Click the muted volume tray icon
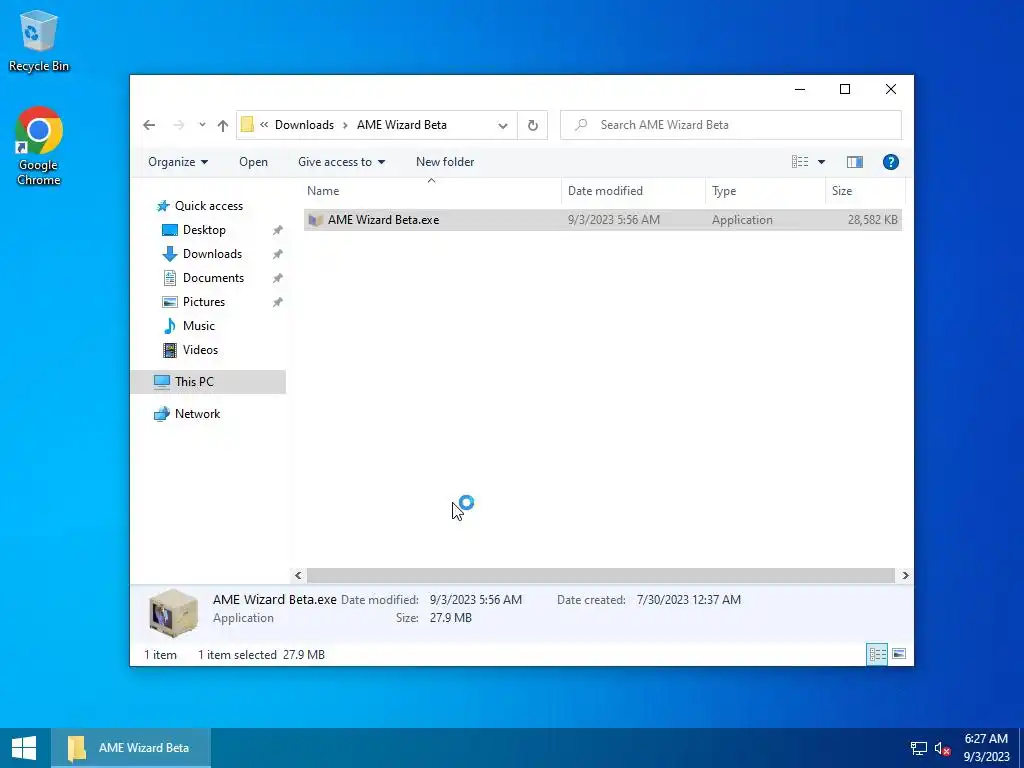Image resolution: width=1024 pixels, height=768 pixels. [x=942, y=748]
